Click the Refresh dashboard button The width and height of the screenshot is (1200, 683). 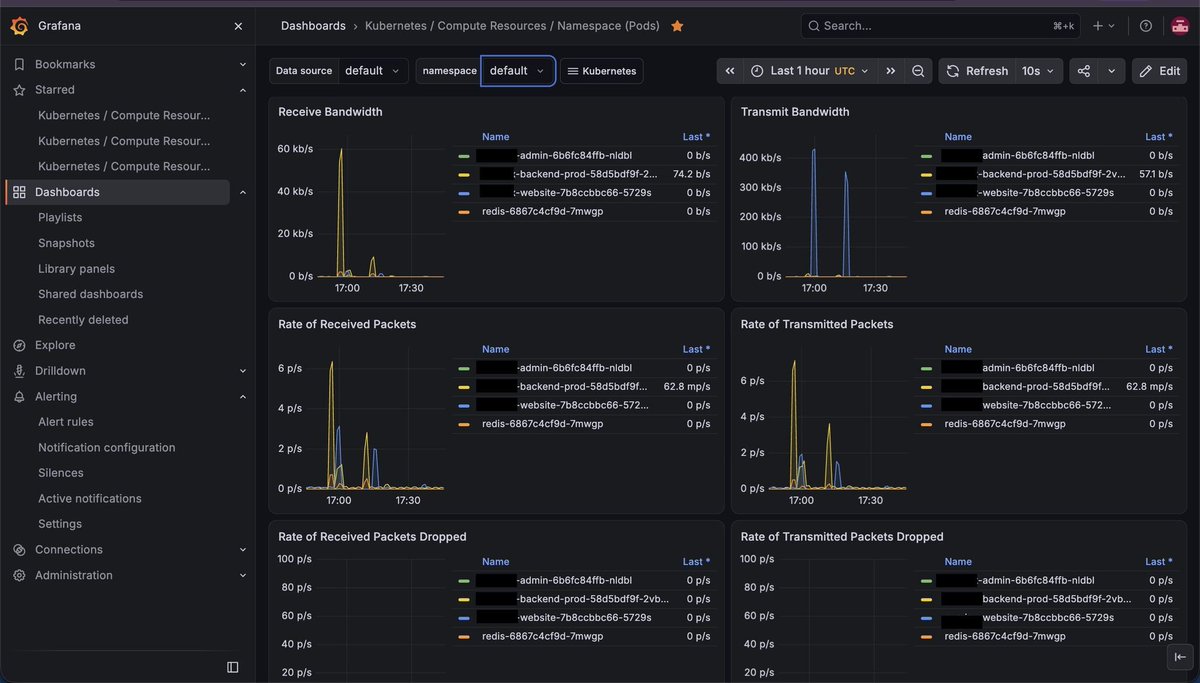pyautogui.click(x=976, y=71)
